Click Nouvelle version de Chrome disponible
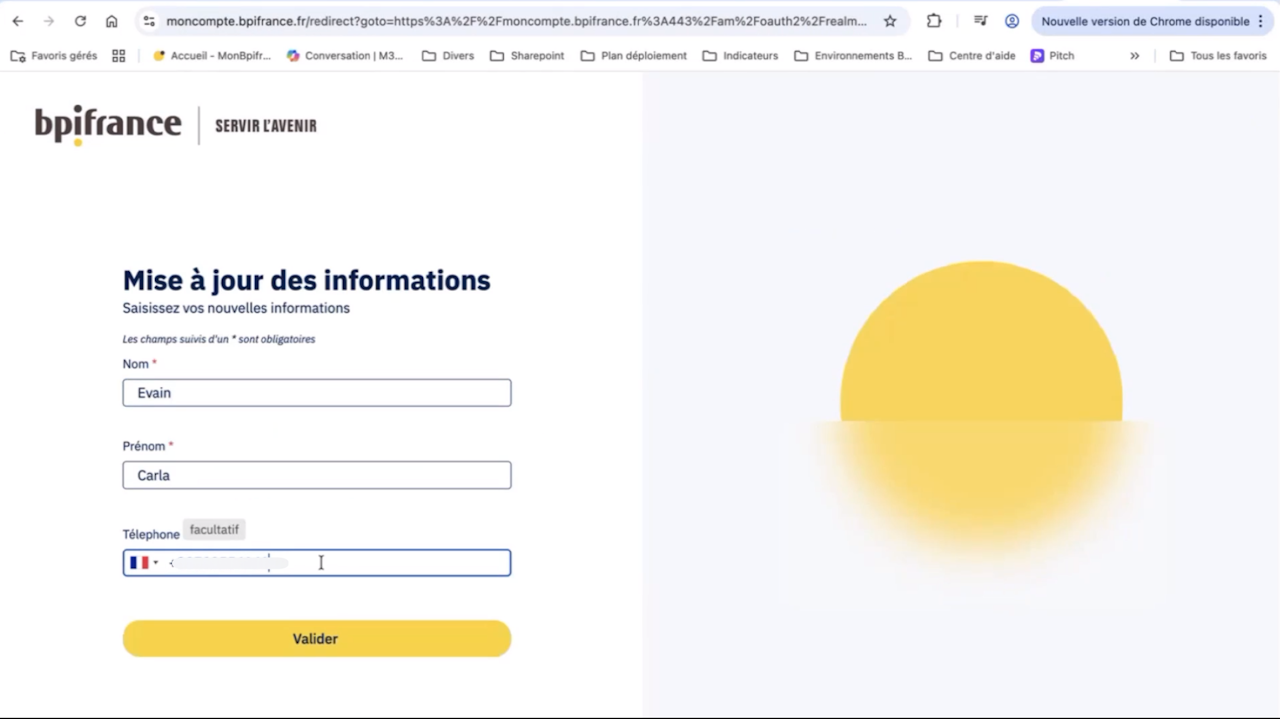1280x719 pixels. click(1144, 21)
